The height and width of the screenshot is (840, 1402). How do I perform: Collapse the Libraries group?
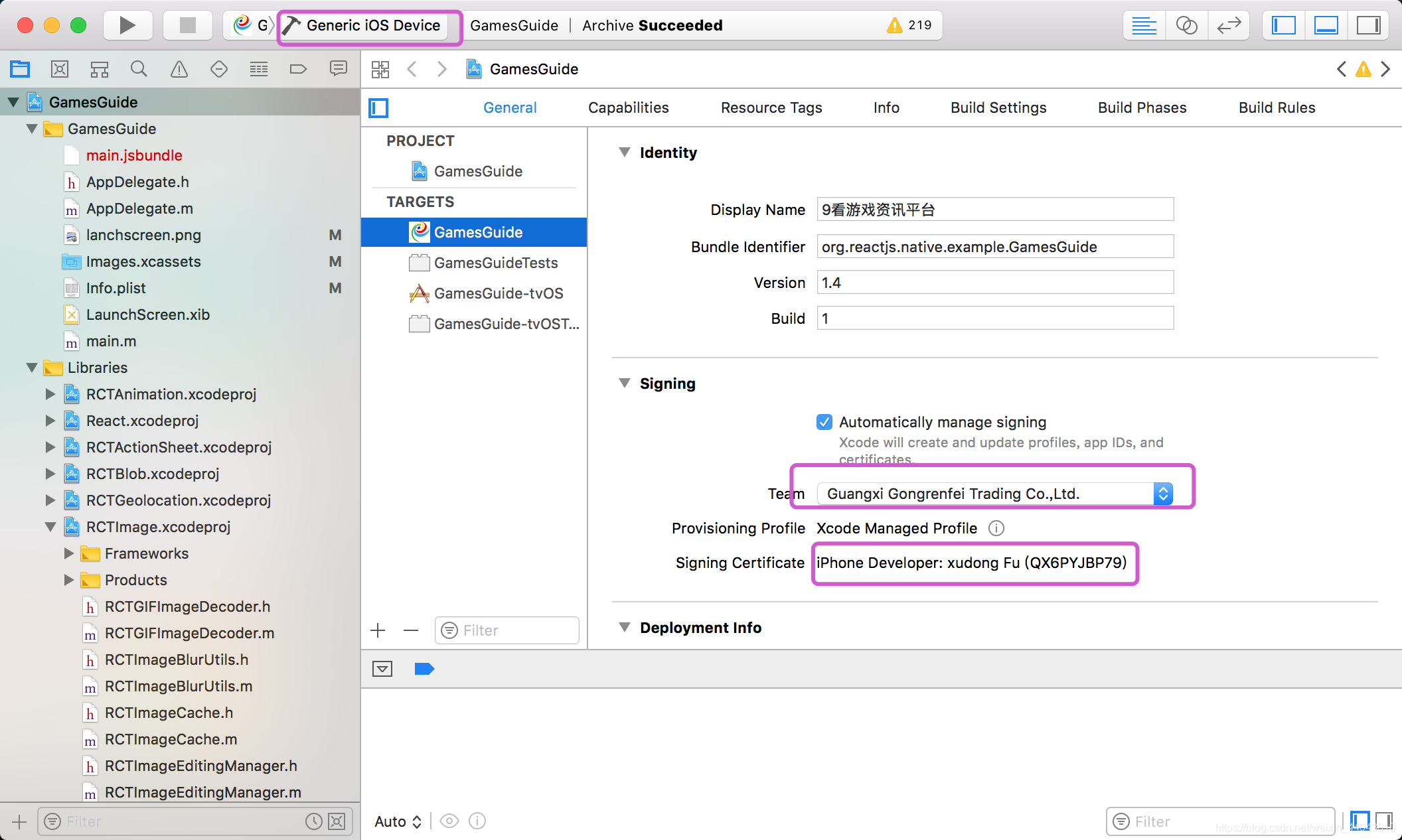[x=31, y=368]
